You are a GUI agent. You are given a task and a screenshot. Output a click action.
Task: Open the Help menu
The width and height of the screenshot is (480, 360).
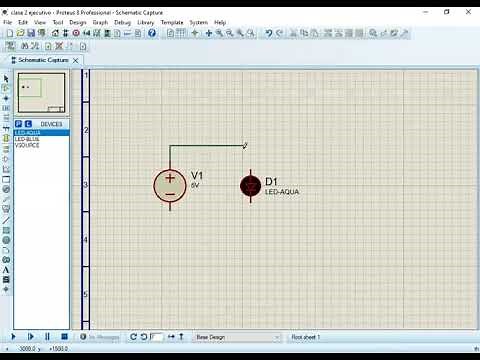click(220, 22)
